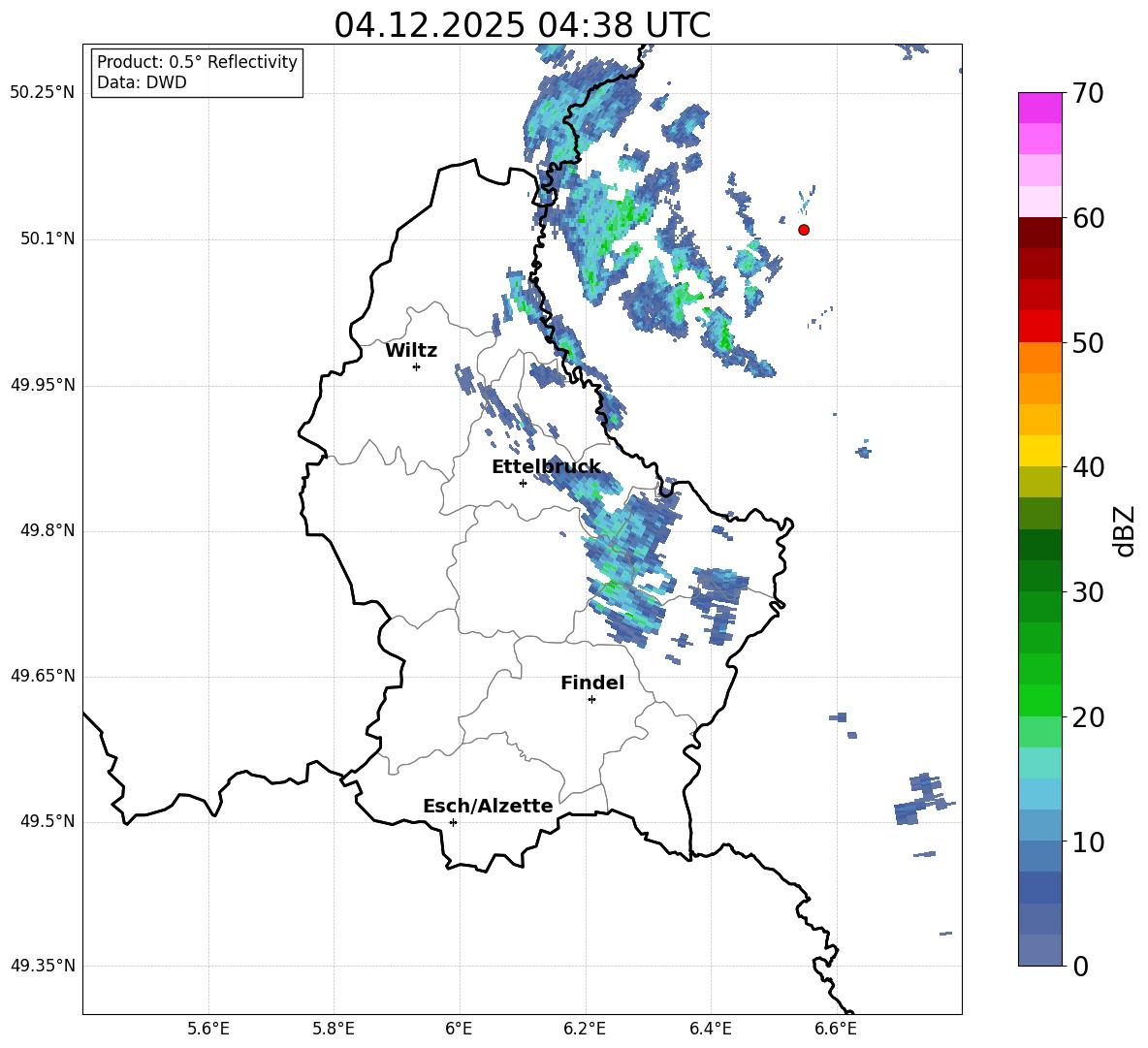Pick the orange colorbar segment below 50

[1039, 358]
